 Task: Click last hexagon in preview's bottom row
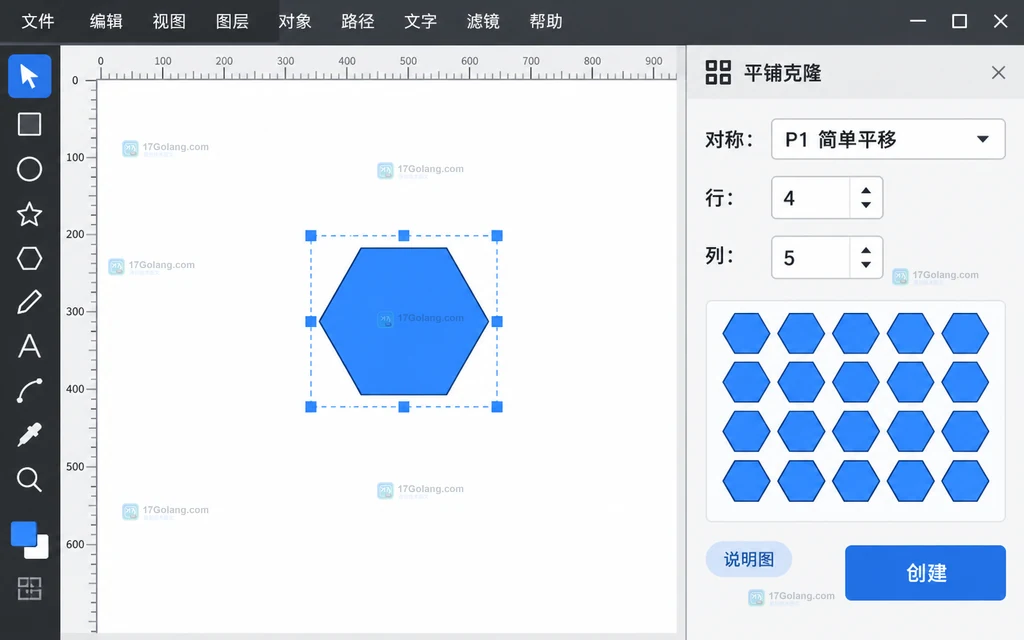[x=965, y=481]
